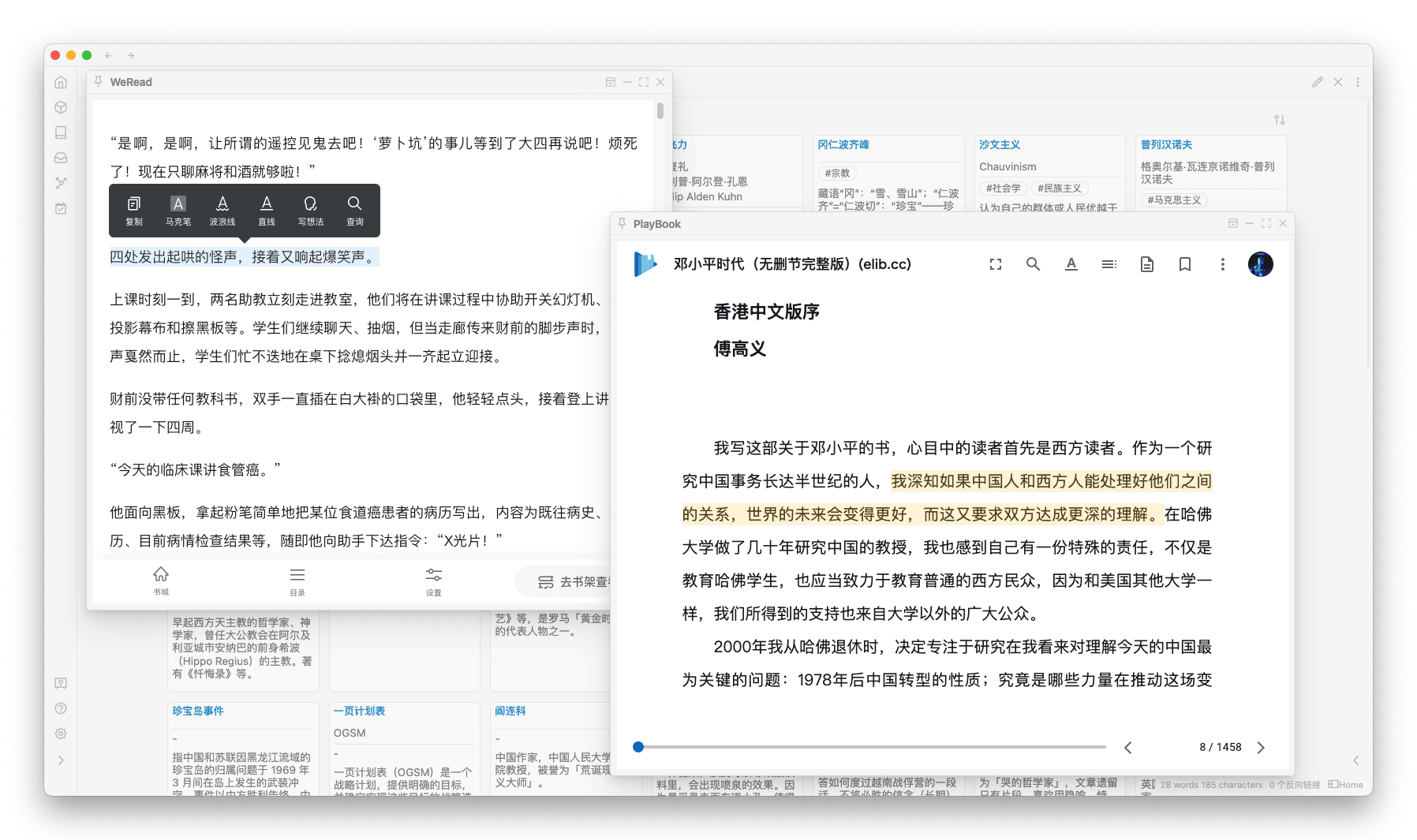The height and width of the screenshot is (840, 1417).
Task: Click the 0个反向链接 status bar item
Action: 1295,785
